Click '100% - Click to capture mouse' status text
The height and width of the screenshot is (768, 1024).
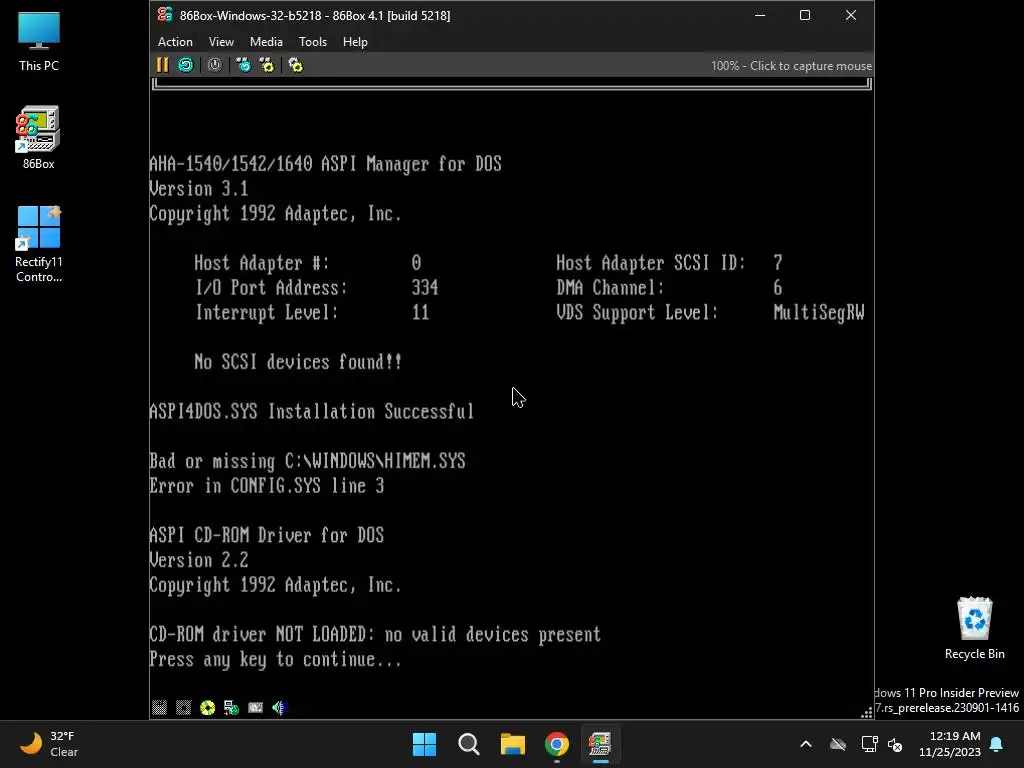[x=791, y=65]
